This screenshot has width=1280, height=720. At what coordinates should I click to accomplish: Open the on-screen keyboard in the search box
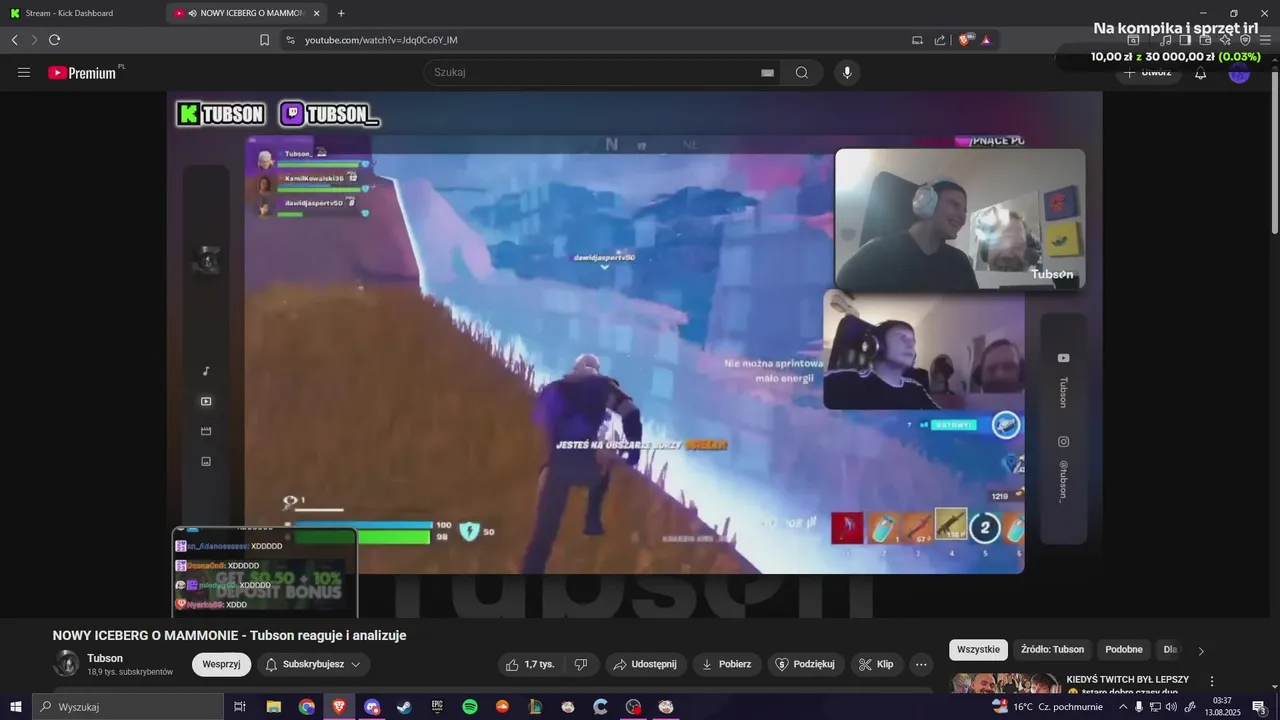(x=768, y=72)
